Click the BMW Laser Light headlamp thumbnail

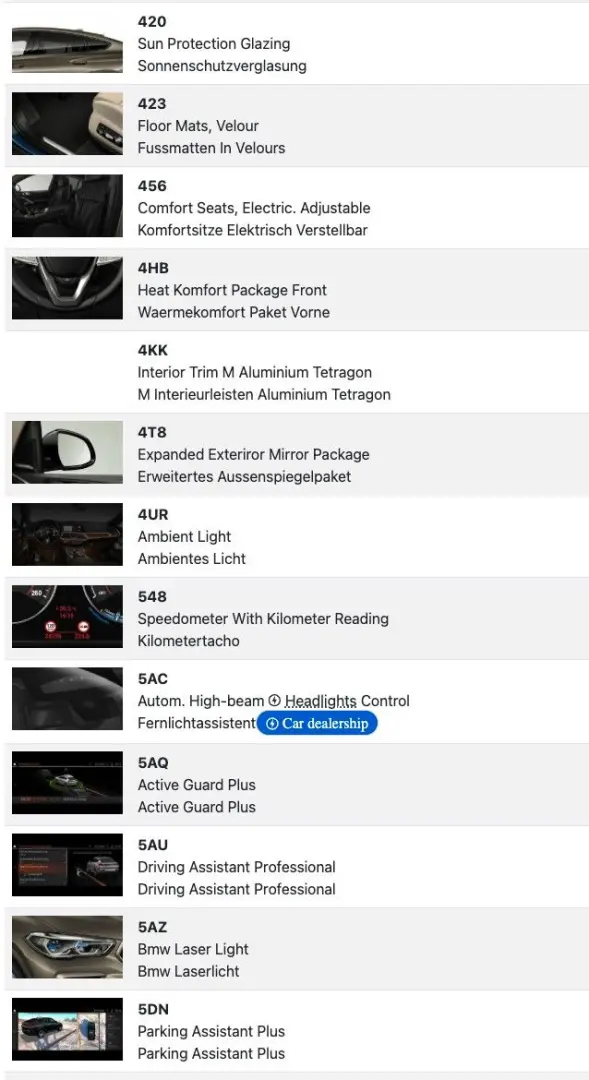(x=66, y=947)
